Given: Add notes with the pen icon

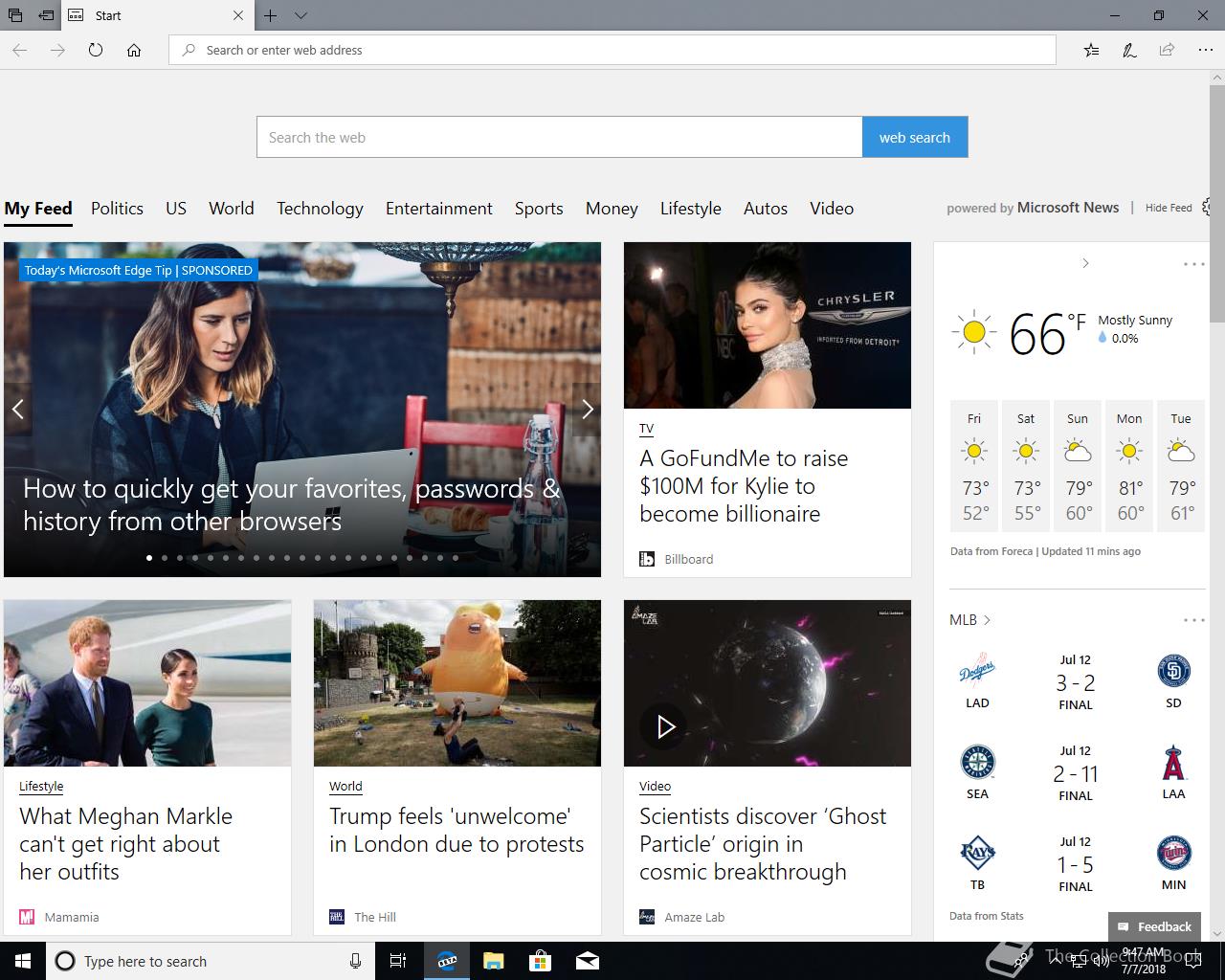Looking at the screenshot, I should [x=1129, y=50].
